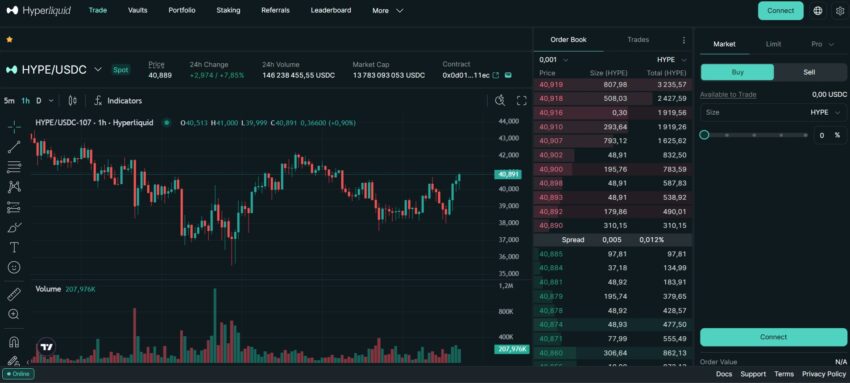Open the order book three-dot menu

click(684, 40)
